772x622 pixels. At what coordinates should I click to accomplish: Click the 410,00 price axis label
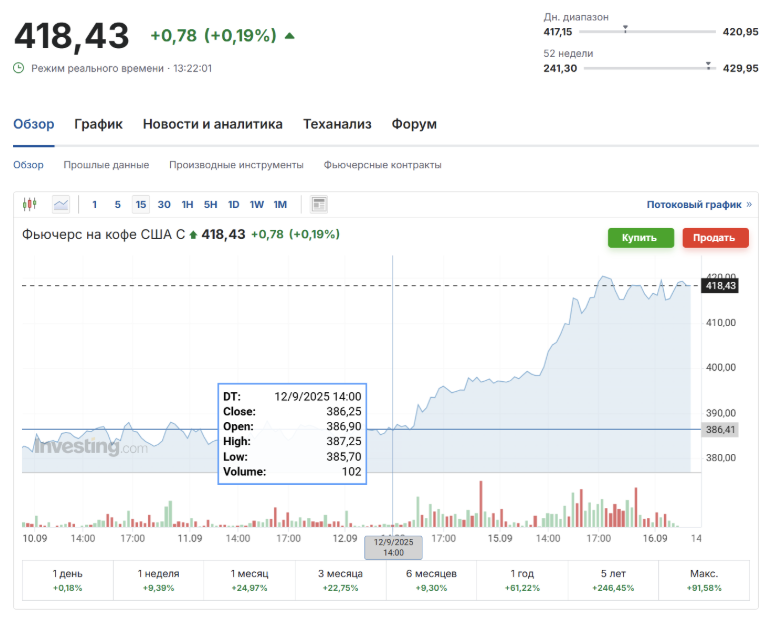coord(721,323)
